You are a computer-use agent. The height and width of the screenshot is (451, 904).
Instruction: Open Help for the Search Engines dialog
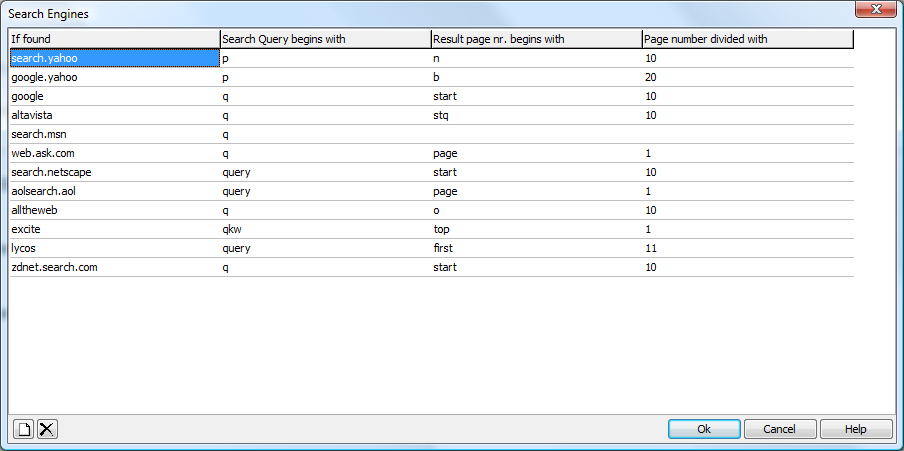pos(856,429)
